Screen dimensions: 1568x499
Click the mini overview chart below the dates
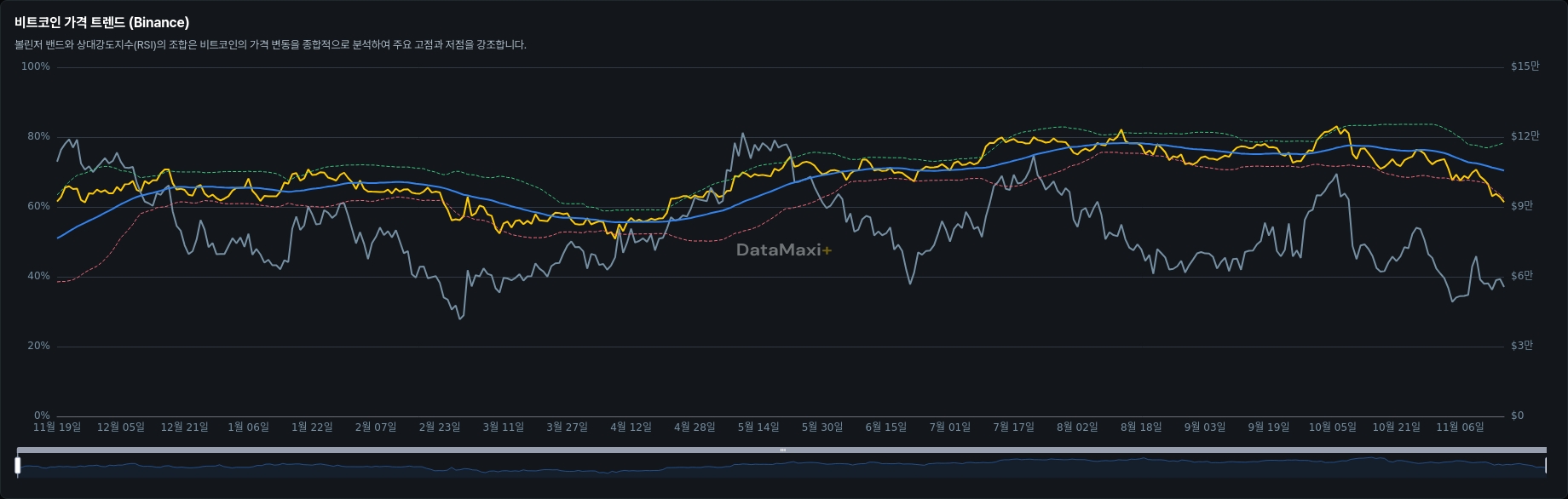click(x=782, y=466)
